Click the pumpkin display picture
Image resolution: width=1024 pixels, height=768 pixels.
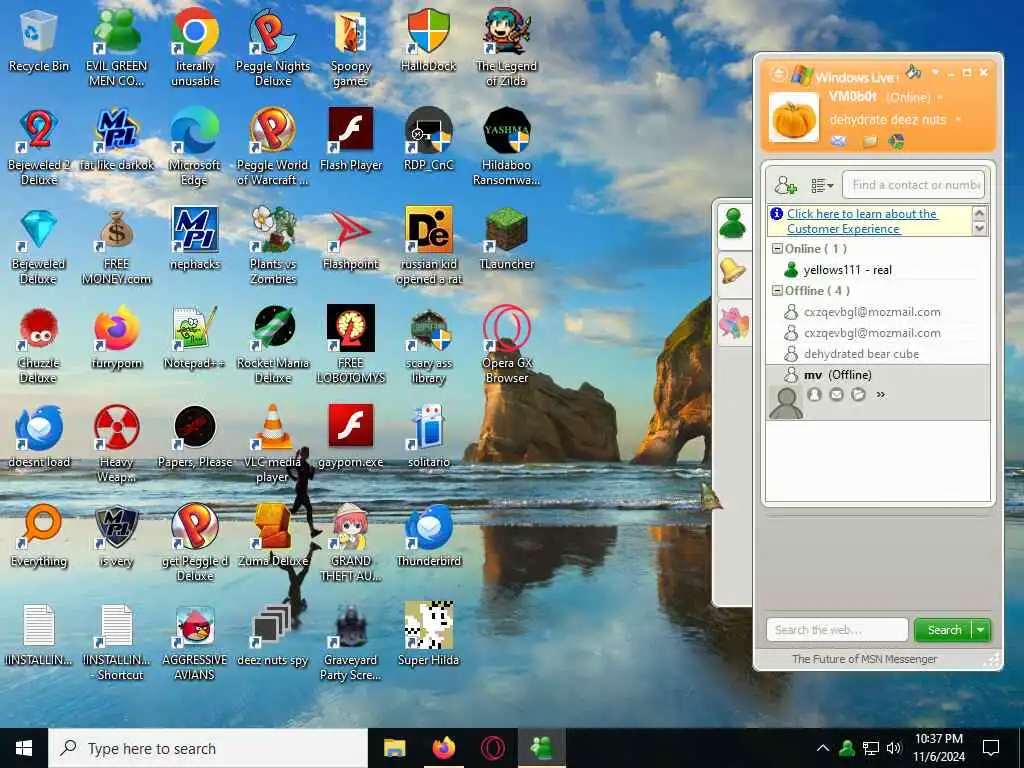[793, 118]
